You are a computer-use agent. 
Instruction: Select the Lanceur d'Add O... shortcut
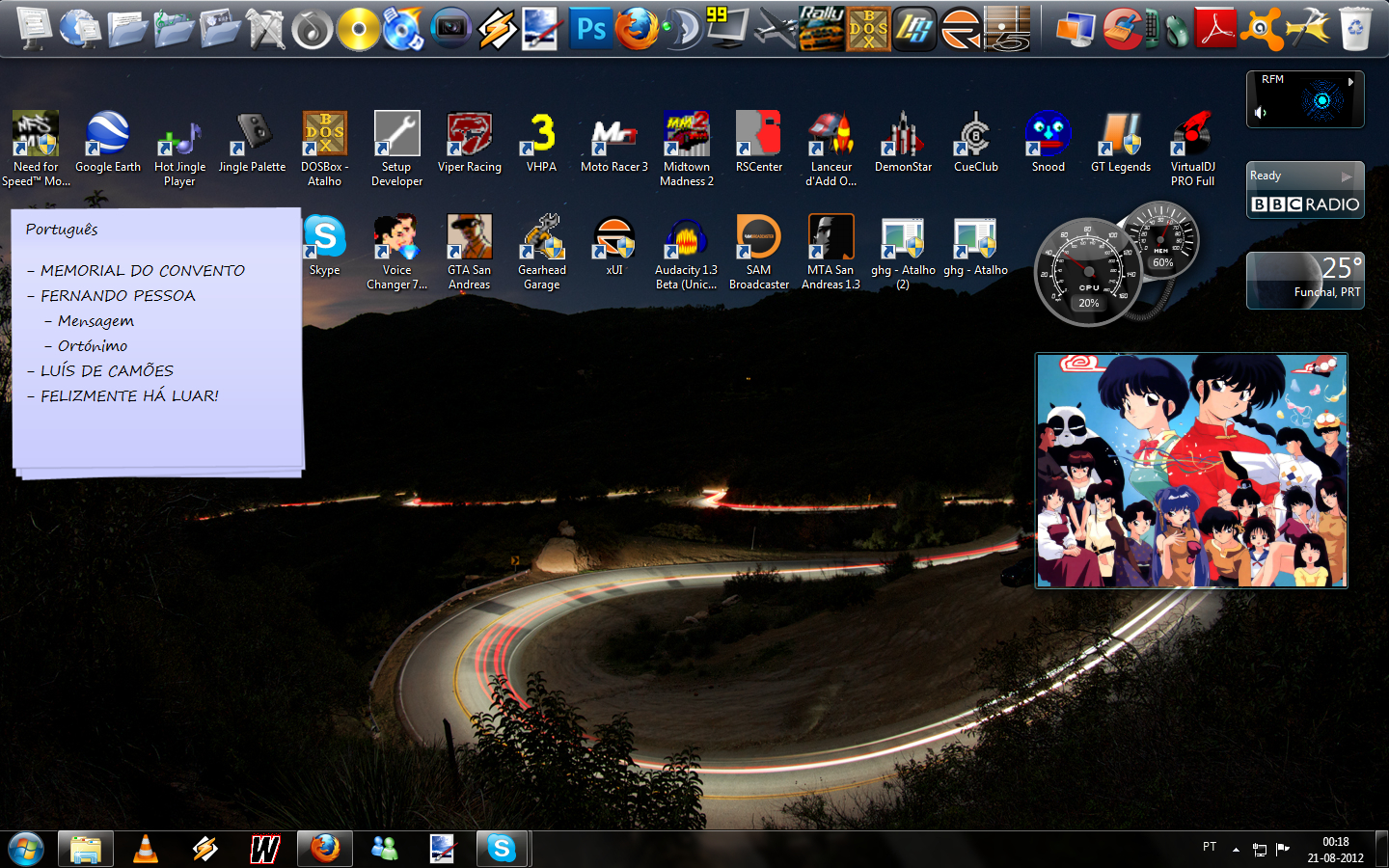click(831, 149)
